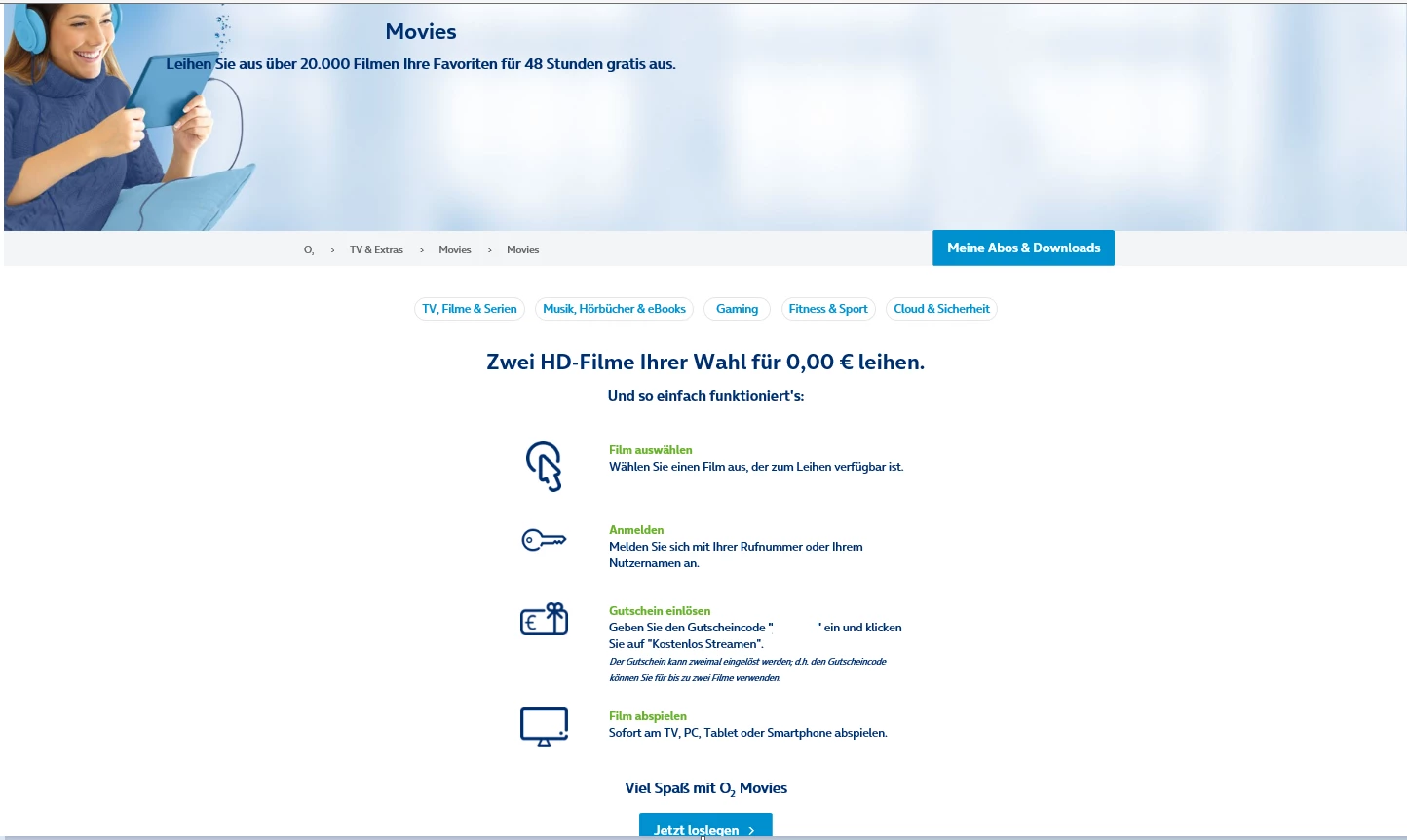The width and height of the screenshot is (1407, 840).
Task: Switch to the Gaming category
Action: point(737,309)
